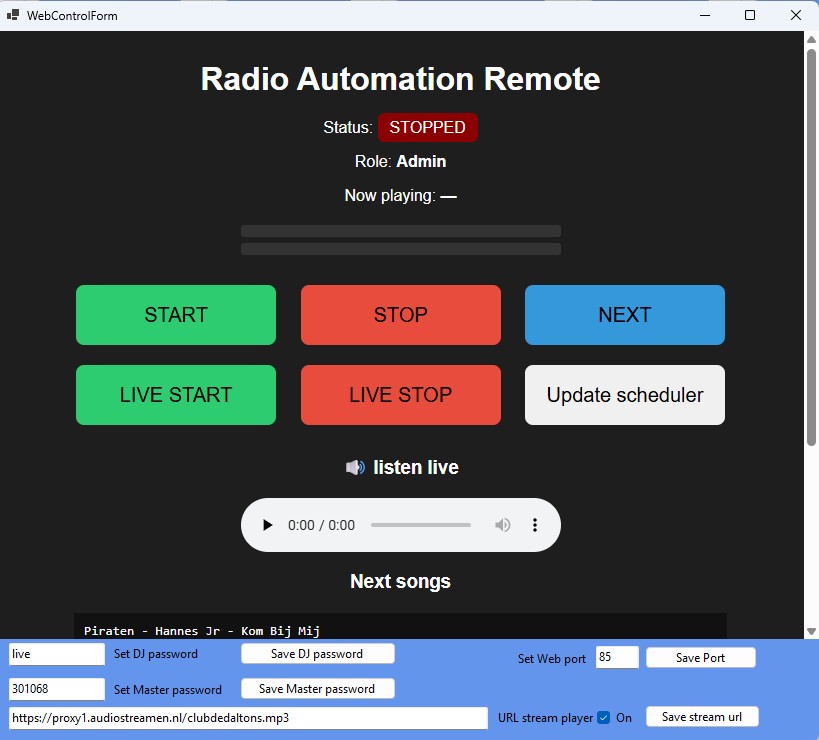Screen dimensions: 819x740
Task: Click Save Master password
Action: click(x=318, y=689)
